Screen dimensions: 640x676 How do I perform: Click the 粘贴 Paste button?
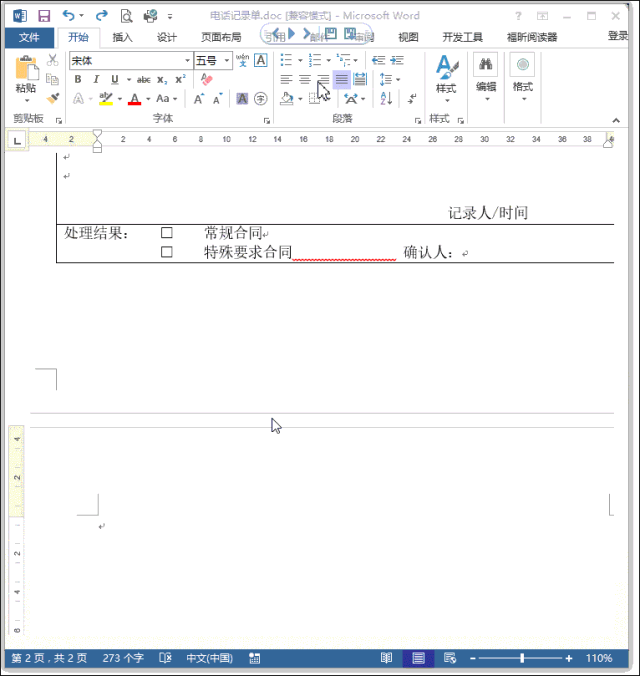pyautogui.click(x=26, y=75)
